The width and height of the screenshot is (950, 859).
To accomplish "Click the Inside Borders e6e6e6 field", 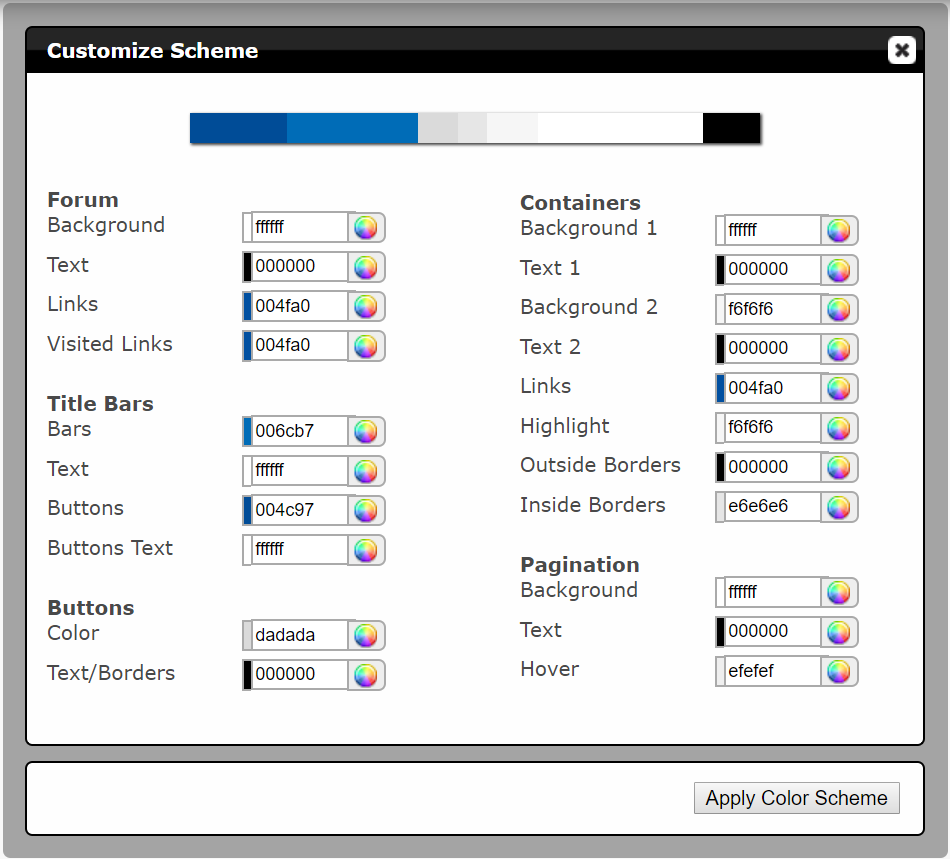I will [773, 506].
